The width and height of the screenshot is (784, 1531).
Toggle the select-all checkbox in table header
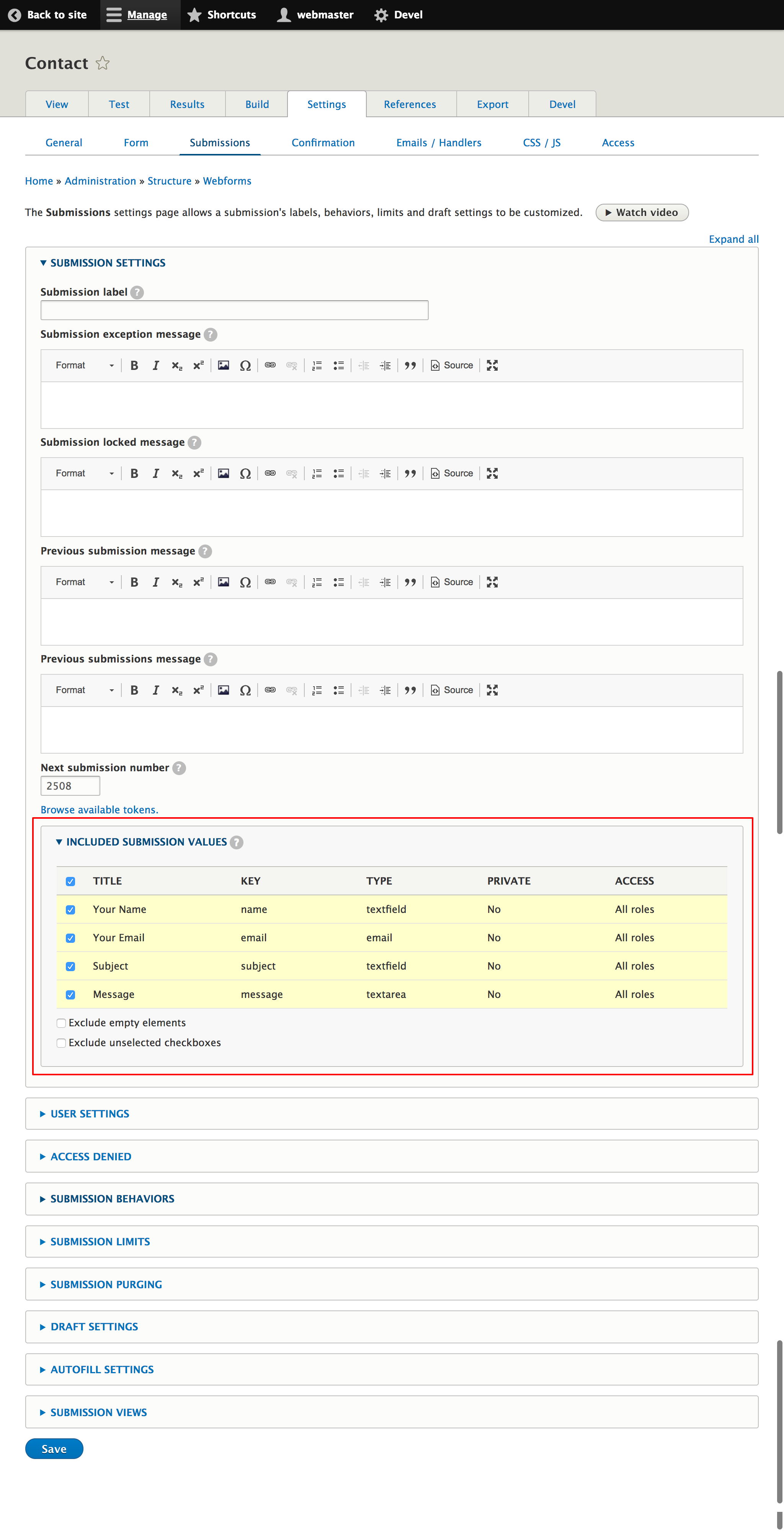coord(71,882)
